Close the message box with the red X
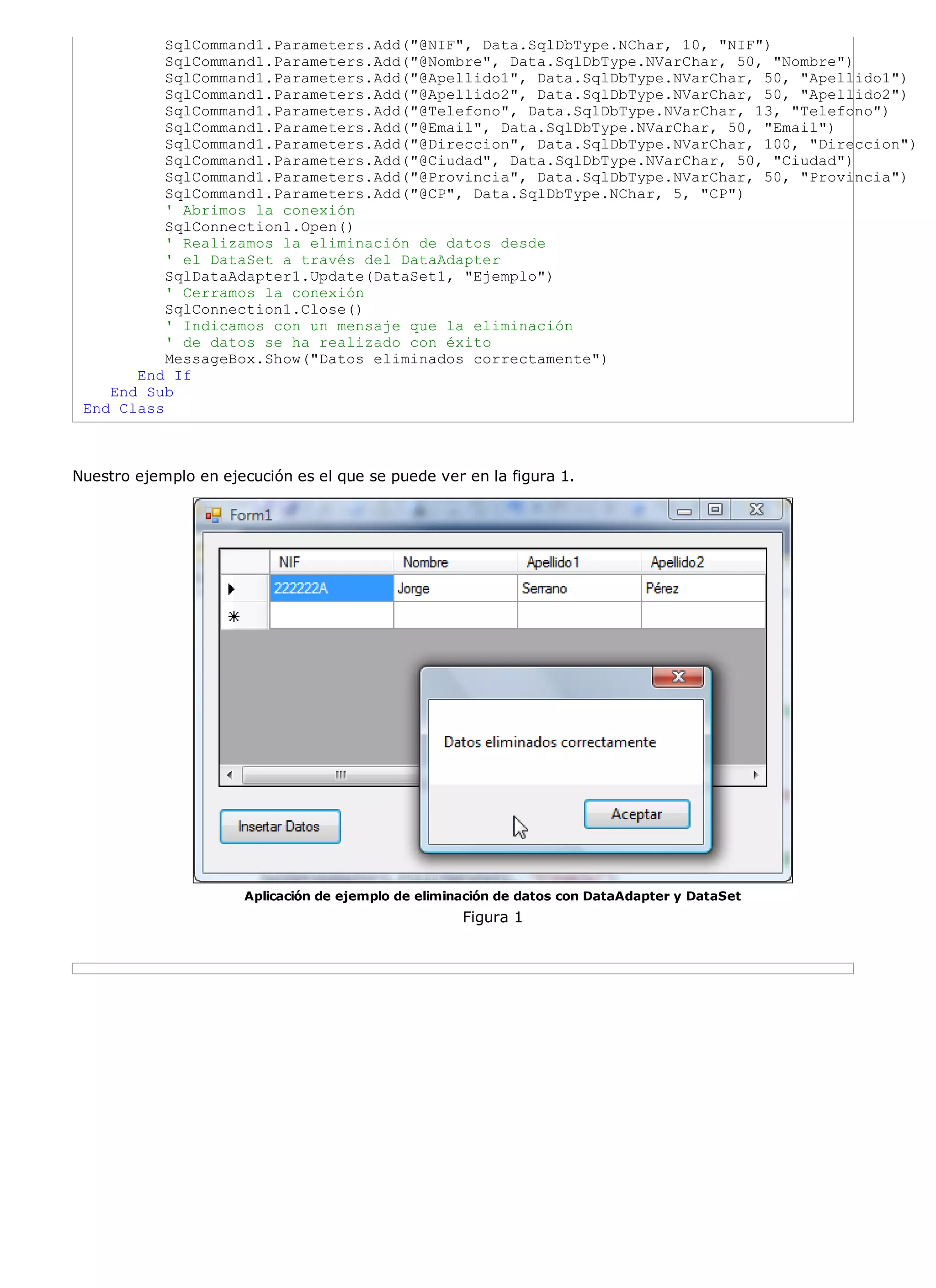The width and height of the screenshot is (936, 1288). (678, 676)
